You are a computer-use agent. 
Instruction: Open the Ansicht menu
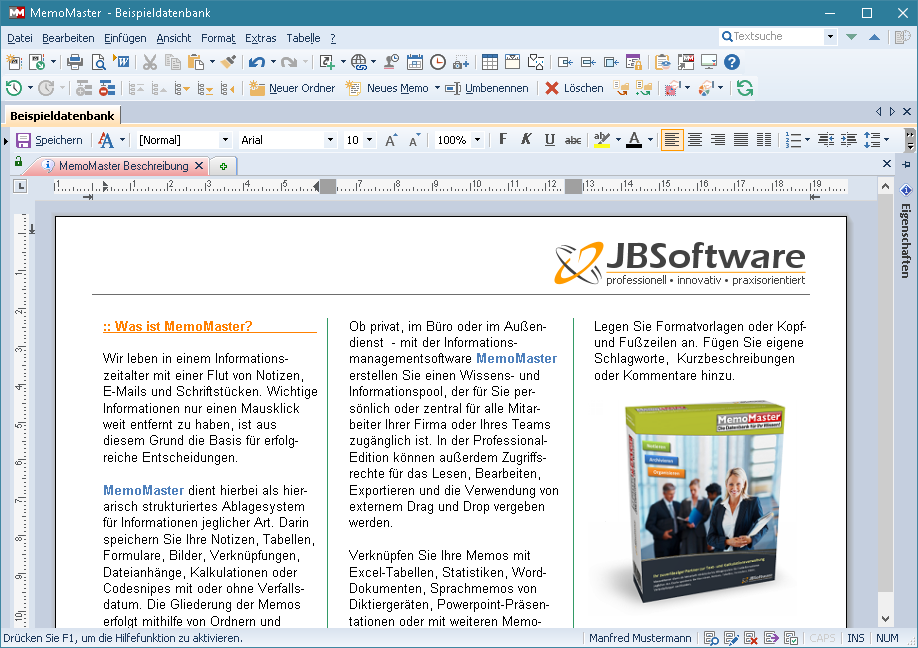click(174, 38)
